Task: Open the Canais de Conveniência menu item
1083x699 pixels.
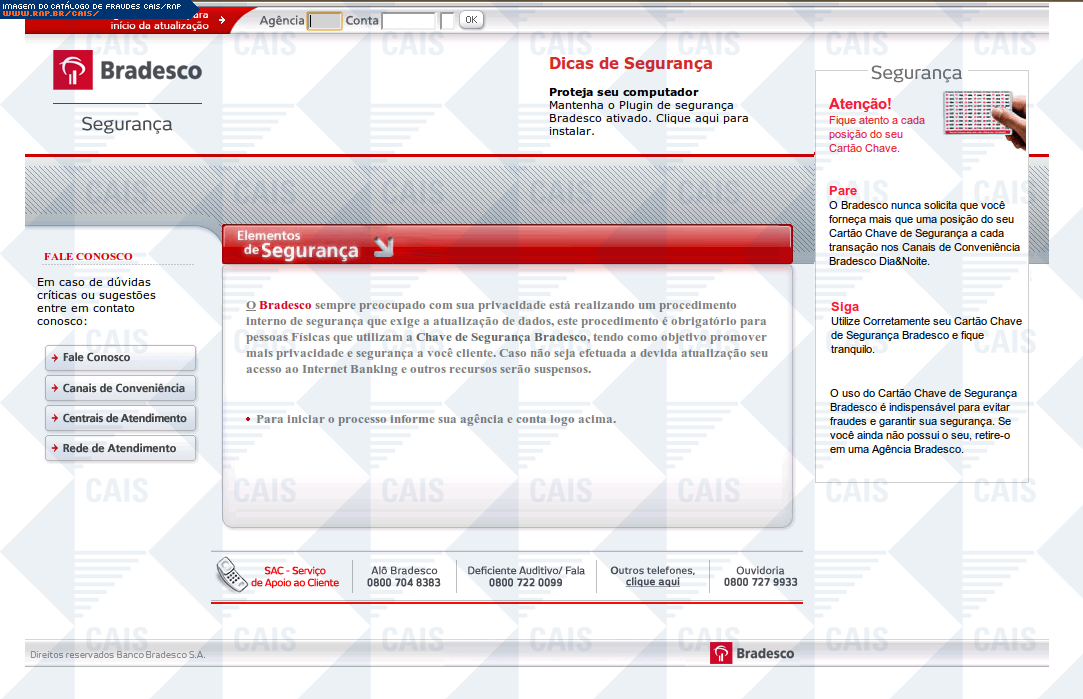Action: click(121, 388)
